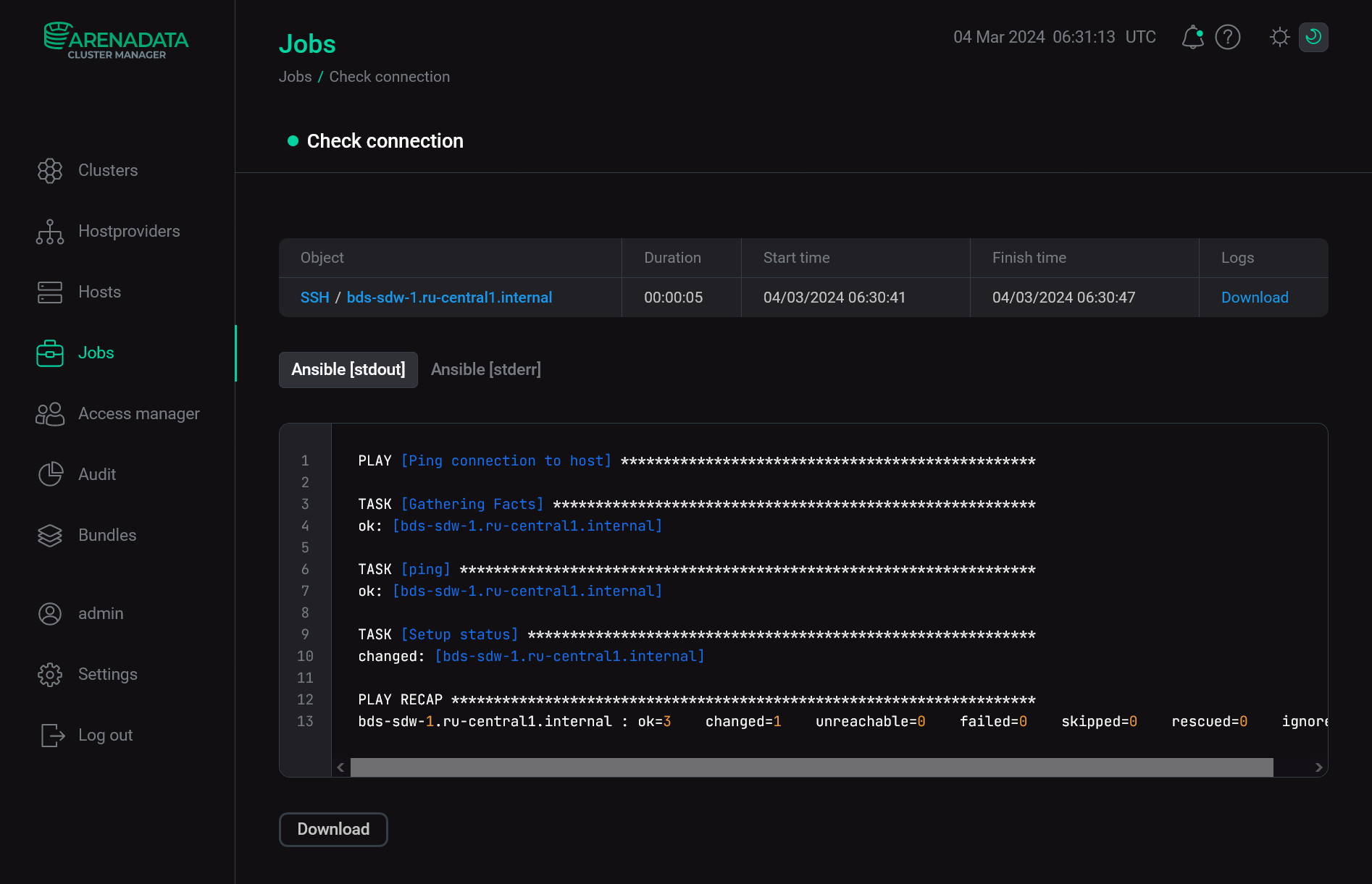
Task: Open the Access manager
Action: point(138,413)
